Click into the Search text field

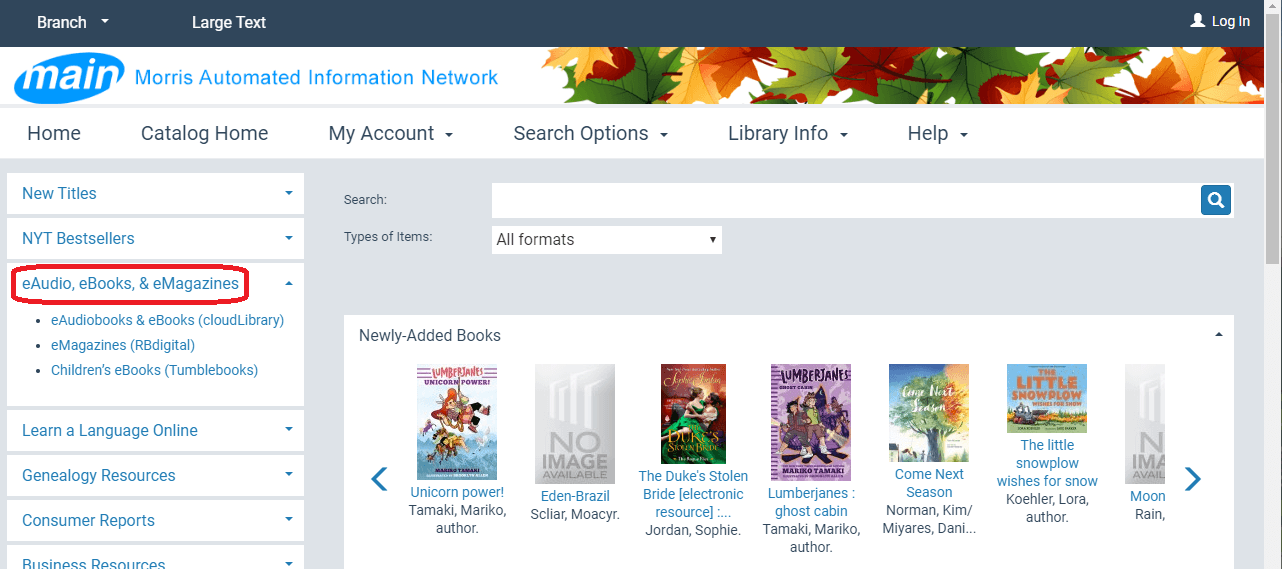[845, 200]
